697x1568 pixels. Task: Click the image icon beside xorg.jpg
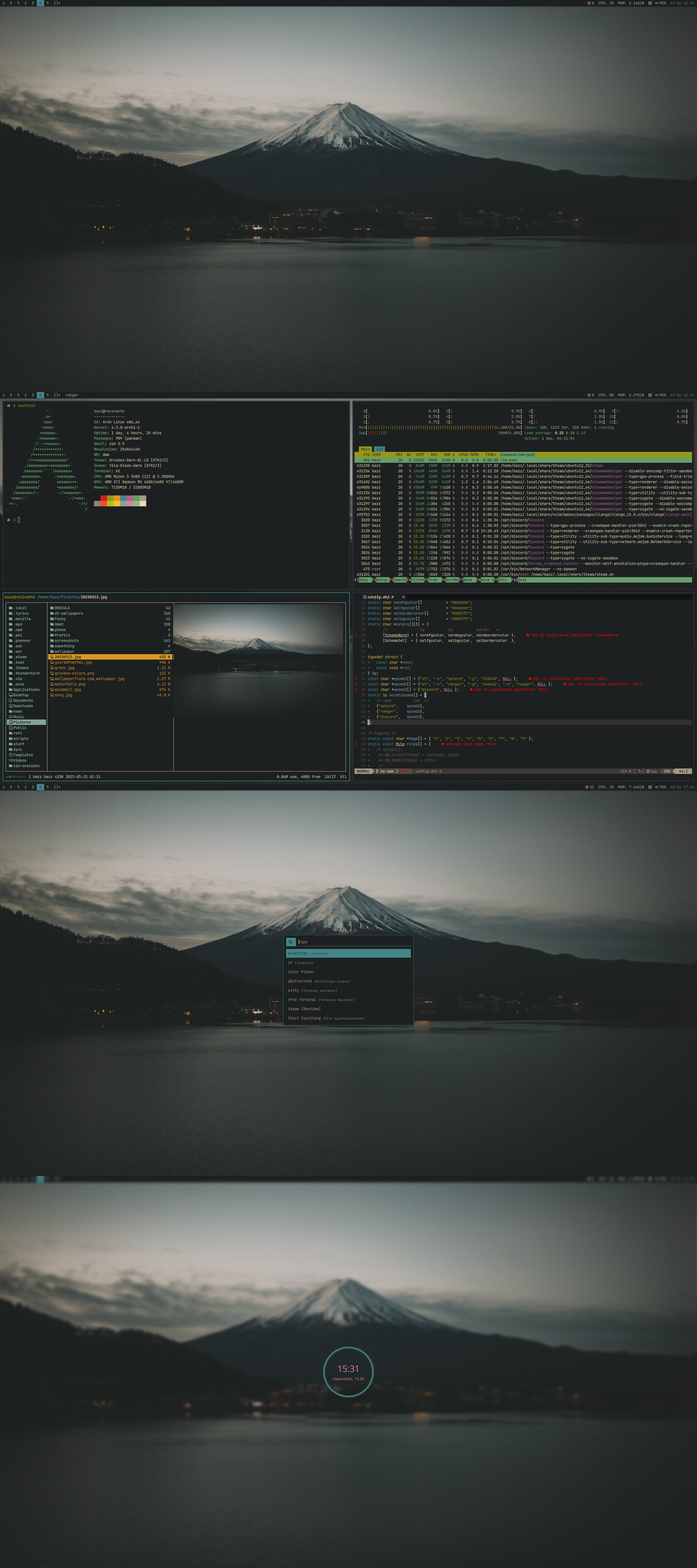52,695
